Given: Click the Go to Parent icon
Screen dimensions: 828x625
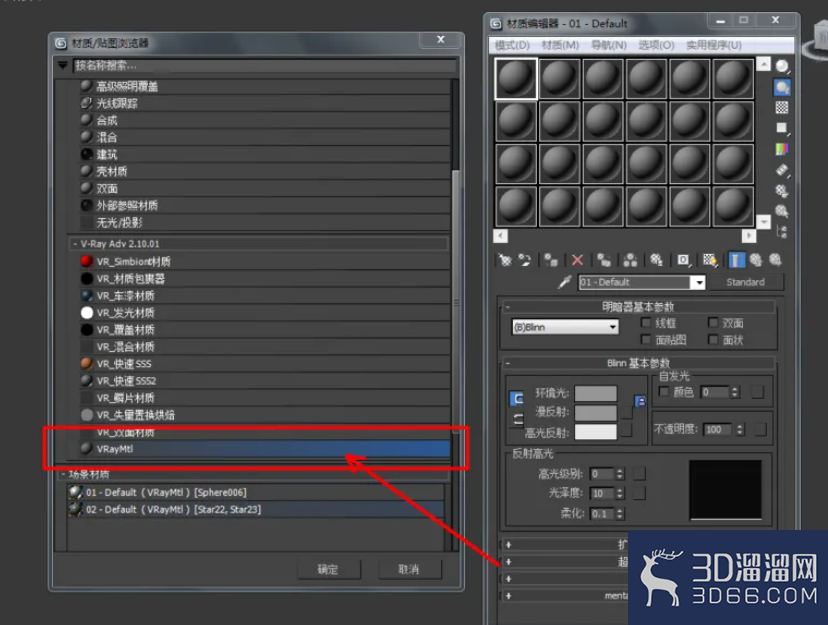Looking at the screenshot, I should point(756,260).
